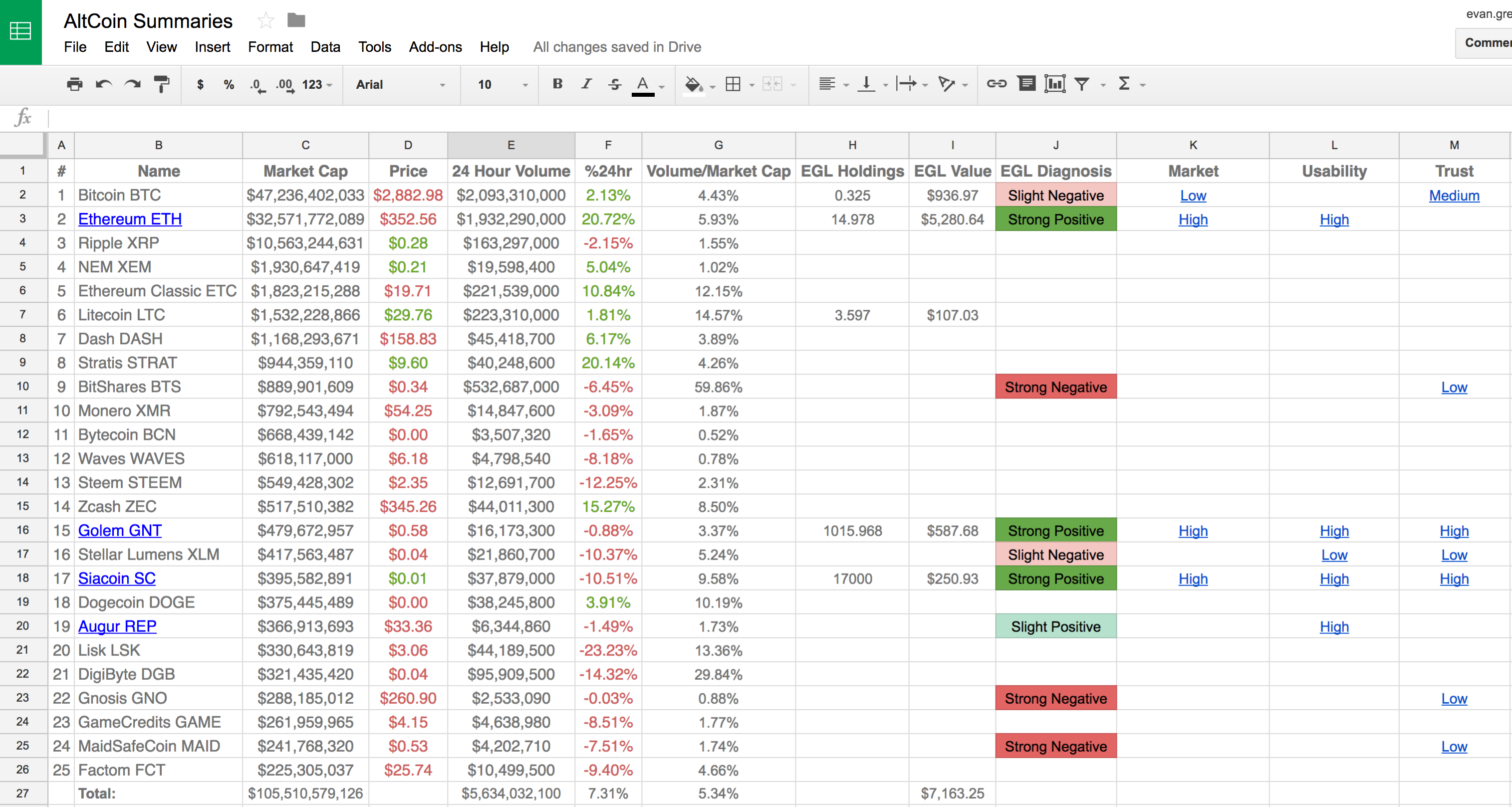1512x807 pixels.
Task: Decrease decimal places icon
Action: (x=257, y=85)
